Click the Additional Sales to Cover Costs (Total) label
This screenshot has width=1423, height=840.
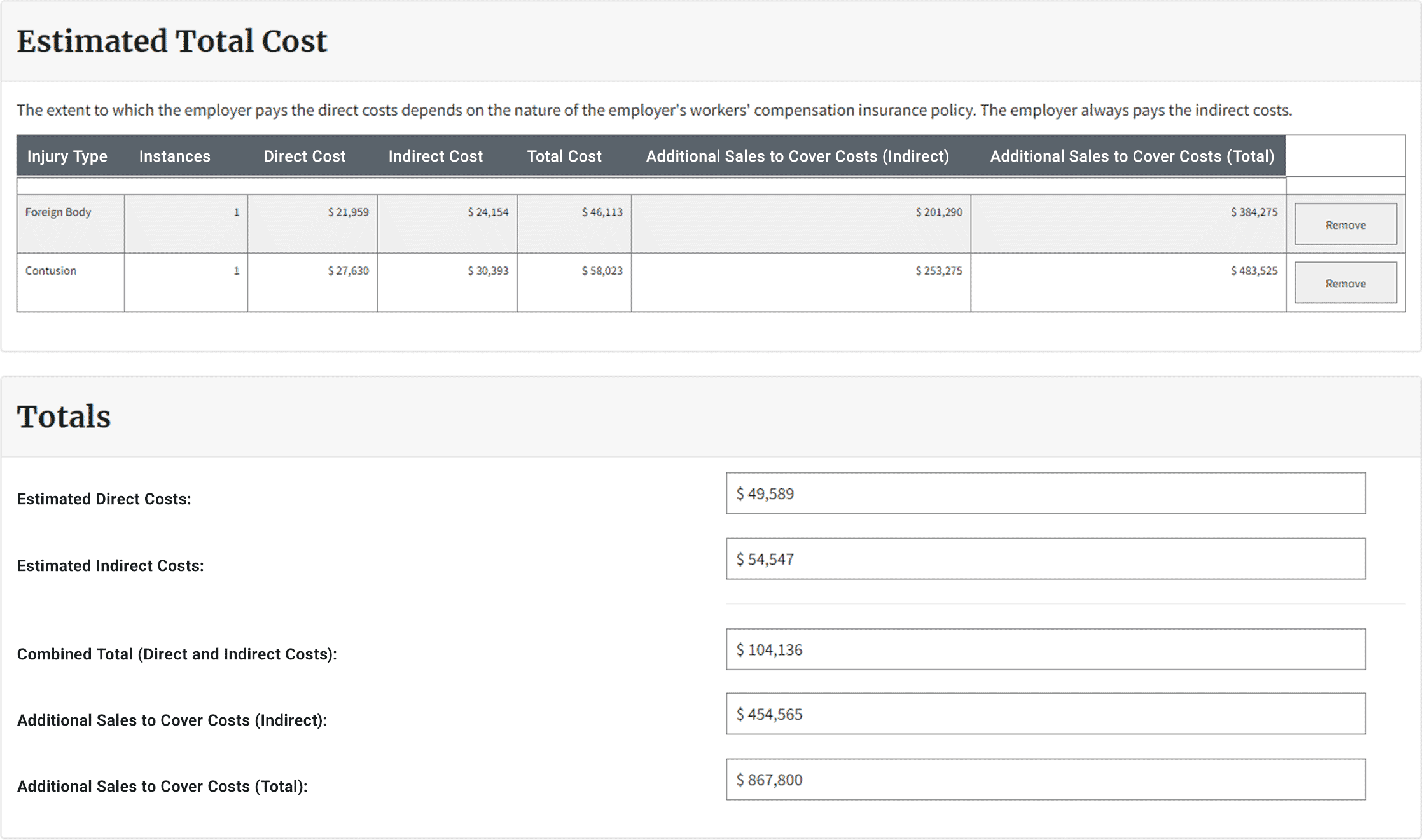[x=162, y=787]
